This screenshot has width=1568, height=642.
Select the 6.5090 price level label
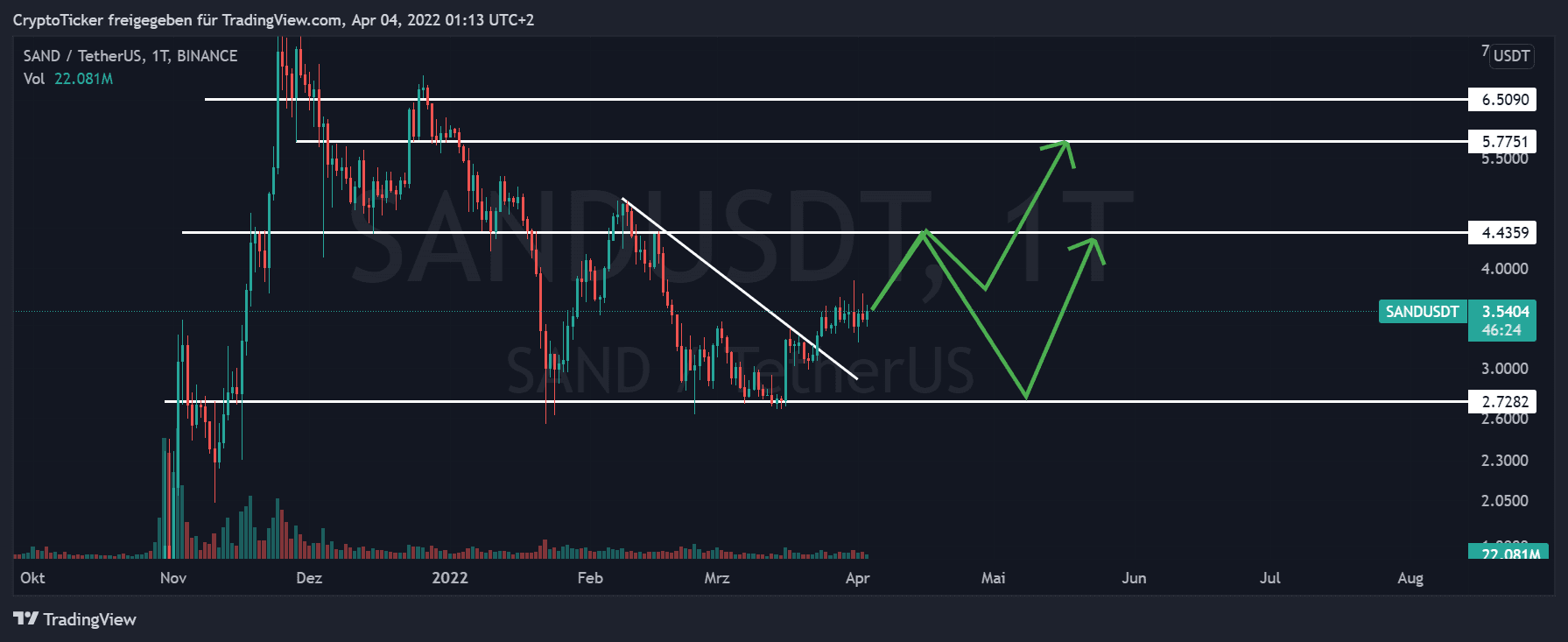pos(1504,100)
